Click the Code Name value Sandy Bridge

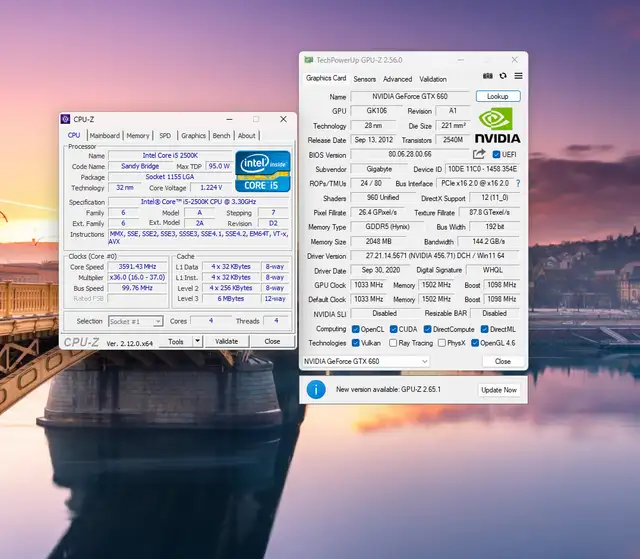pos(140,166)
